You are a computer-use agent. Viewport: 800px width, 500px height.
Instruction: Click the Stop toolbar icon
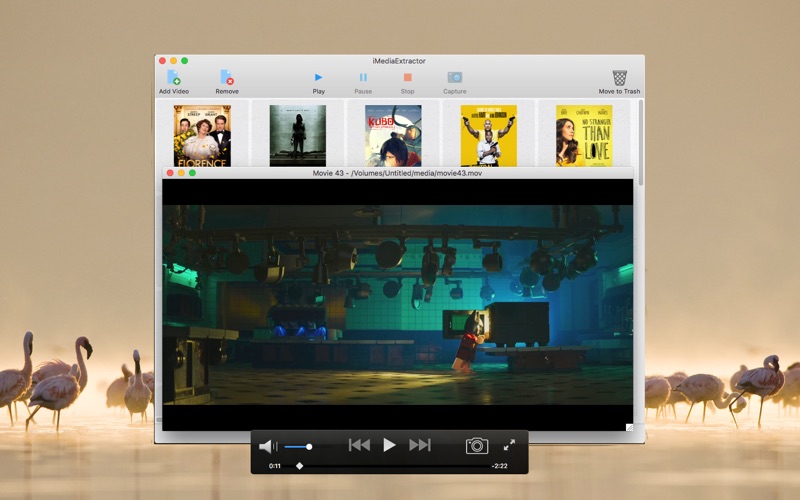point(407,78)
